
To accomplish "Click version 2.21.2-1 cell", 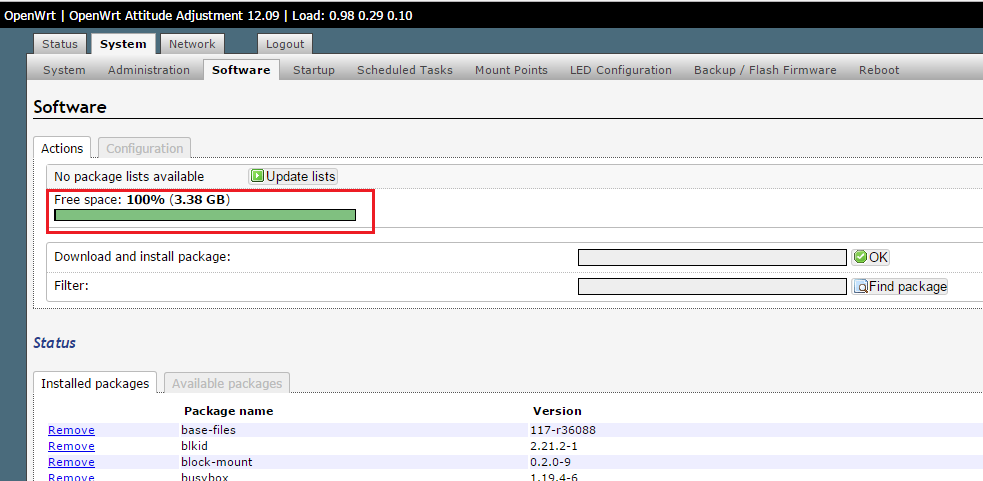I will tap(556, 447).
